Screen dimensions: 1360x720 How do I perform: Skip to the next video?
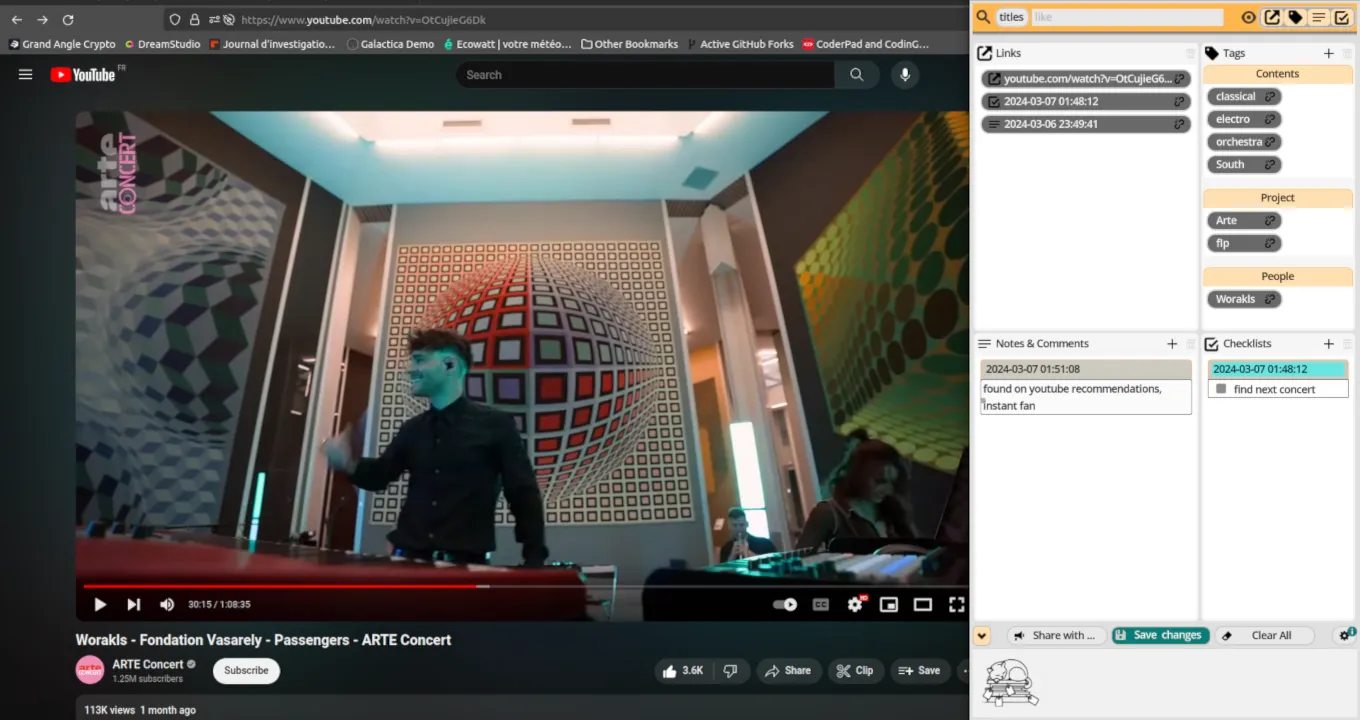pyautogui.click(x=133, y=604)
